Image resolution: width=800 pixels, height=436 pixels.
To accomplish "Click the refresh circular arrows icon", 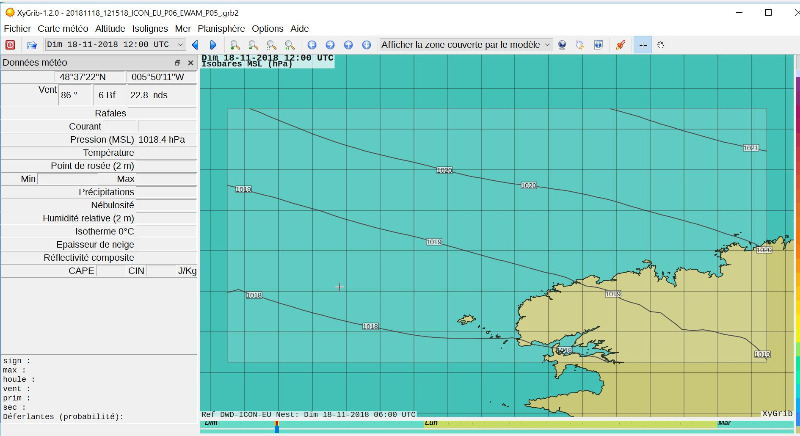I will 580,45.
